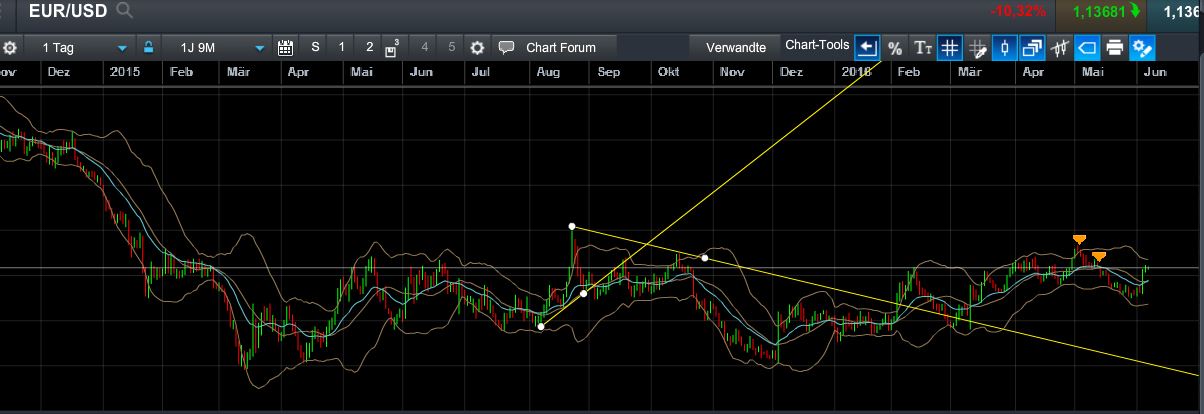Select the second orange marker on chart
This screenshot has height=414, width=1204.
pyautogui.click(x=1099, y=257)
